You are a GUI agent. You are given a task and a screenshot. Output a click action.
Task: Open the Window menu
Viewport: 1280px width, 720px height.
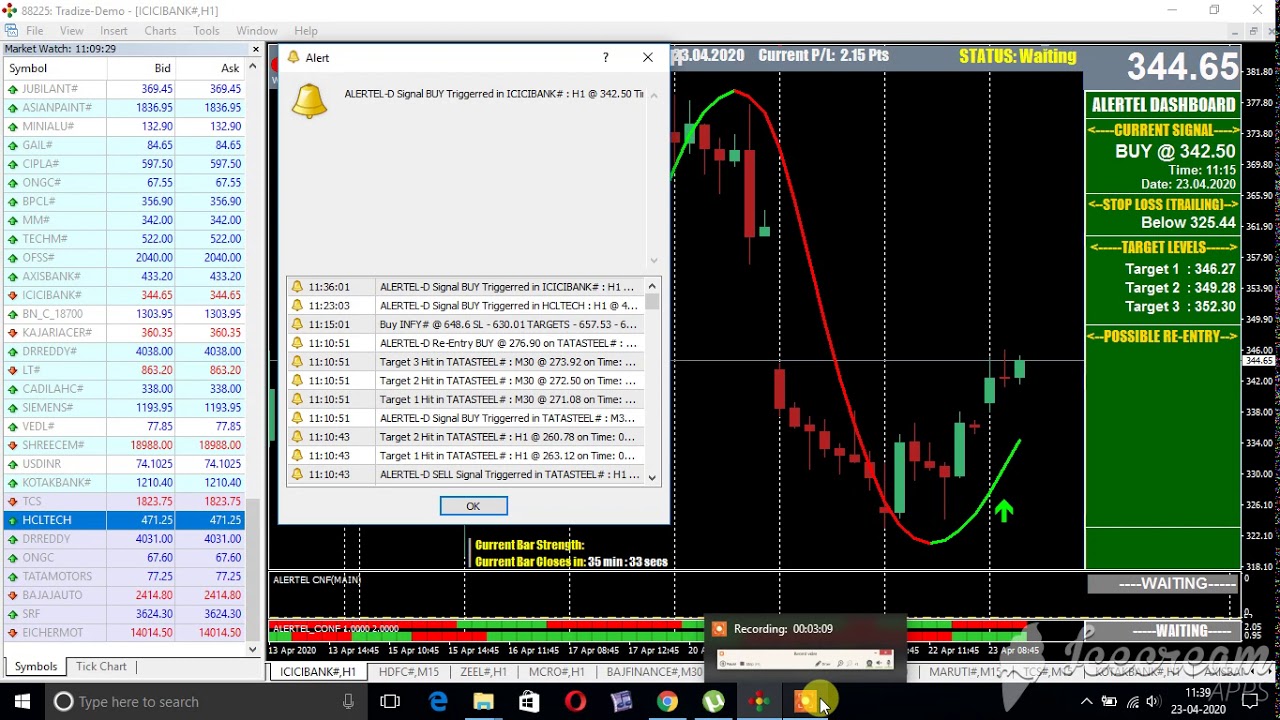pos(257,31)
